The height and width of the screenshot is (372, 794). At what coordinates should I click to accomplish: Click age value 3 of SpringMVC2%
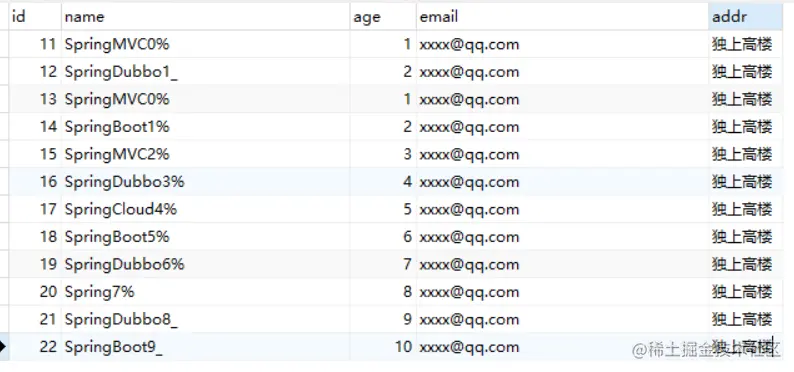383,154
